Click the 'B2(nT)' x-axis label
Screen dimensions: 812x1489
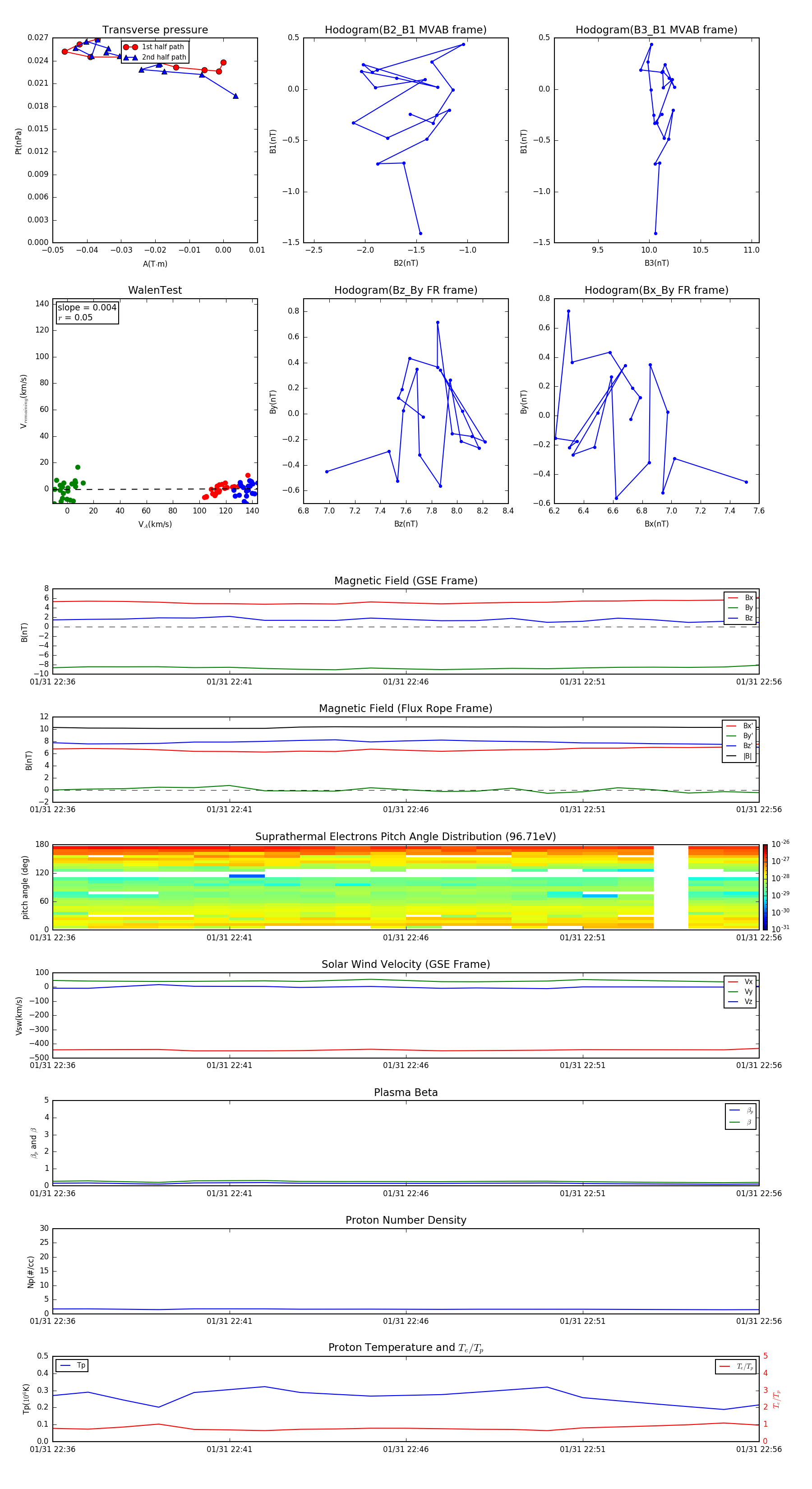point(406,263)
